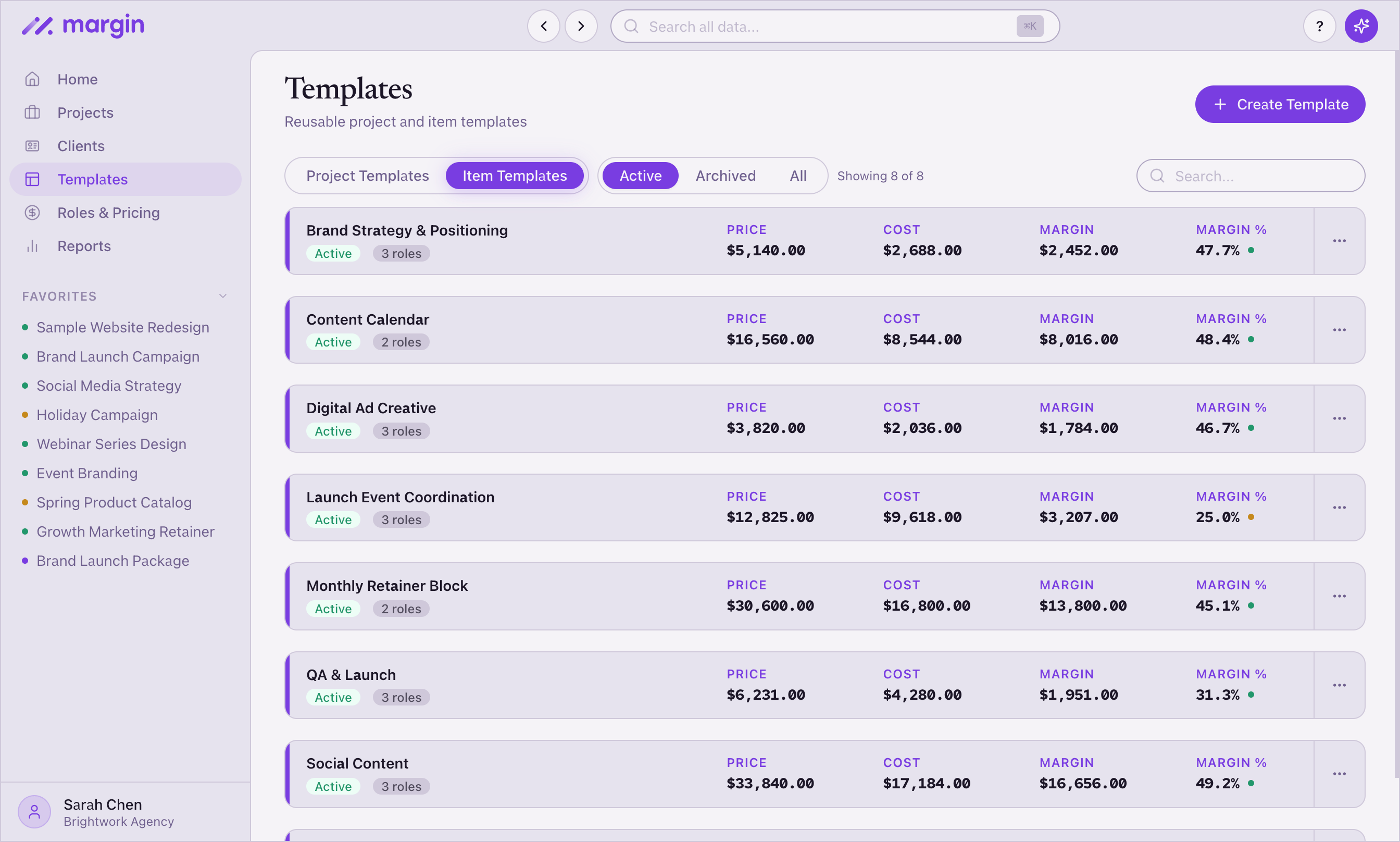Filter by Active templates
1400x842 pixels.
640,176
